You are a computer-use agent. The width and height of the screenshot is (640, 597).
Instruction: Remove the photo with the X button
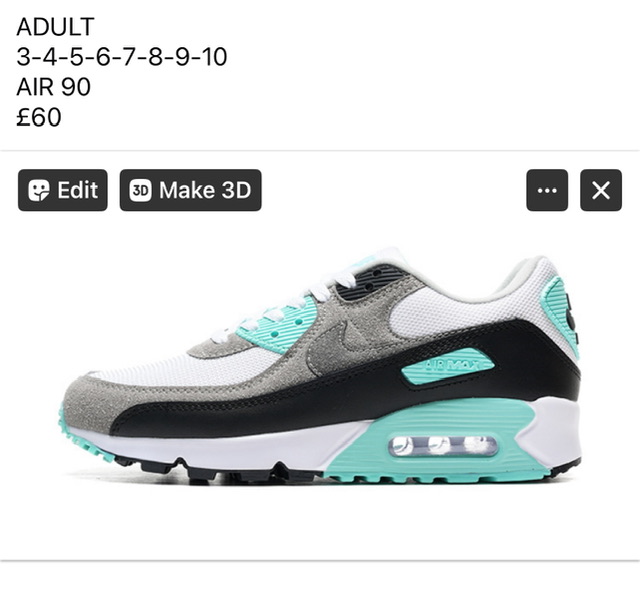click(x=601, y=190)
